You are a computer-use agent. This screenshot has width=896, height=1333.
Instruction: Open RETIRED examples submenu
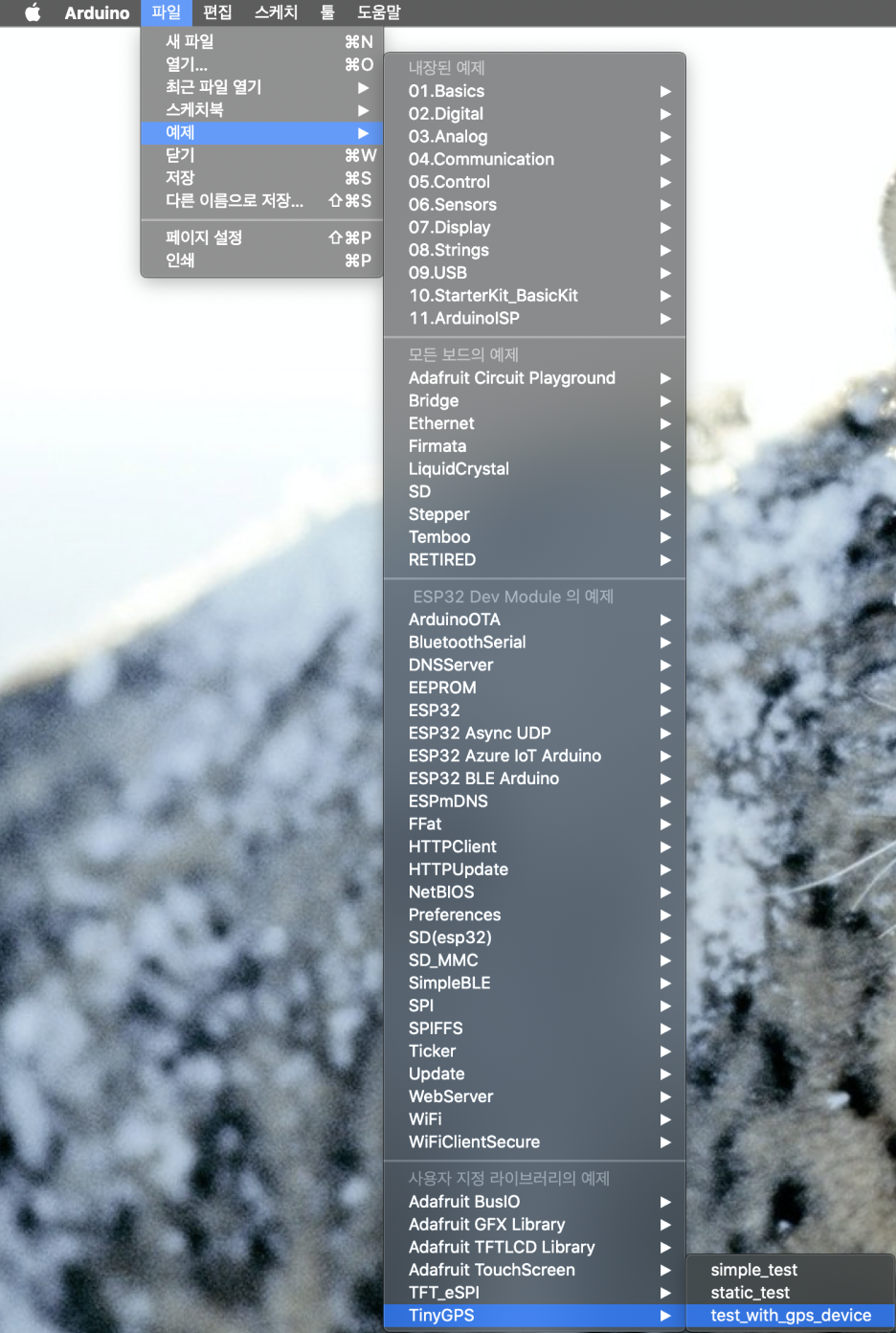535,560
